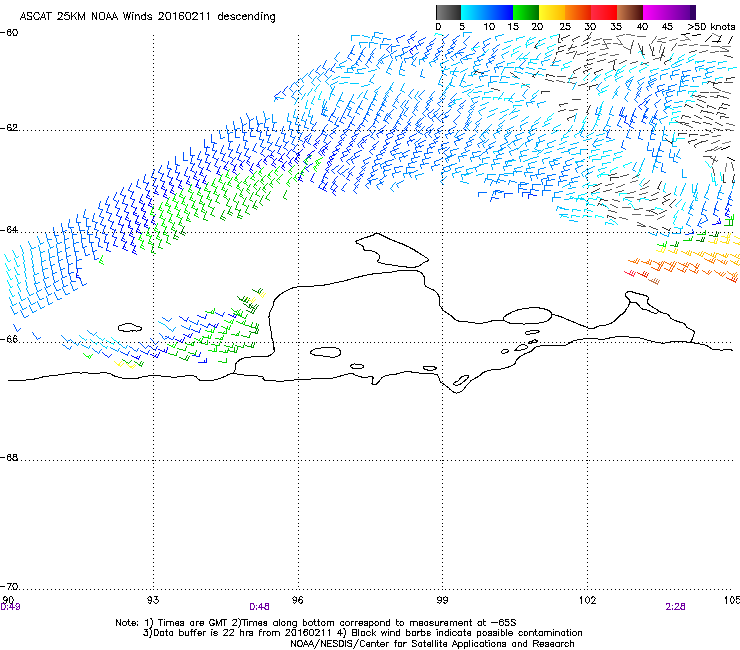
Task: Select the "-70" latitude axis label
Action: pyautogui.click(x=9, y=587)
